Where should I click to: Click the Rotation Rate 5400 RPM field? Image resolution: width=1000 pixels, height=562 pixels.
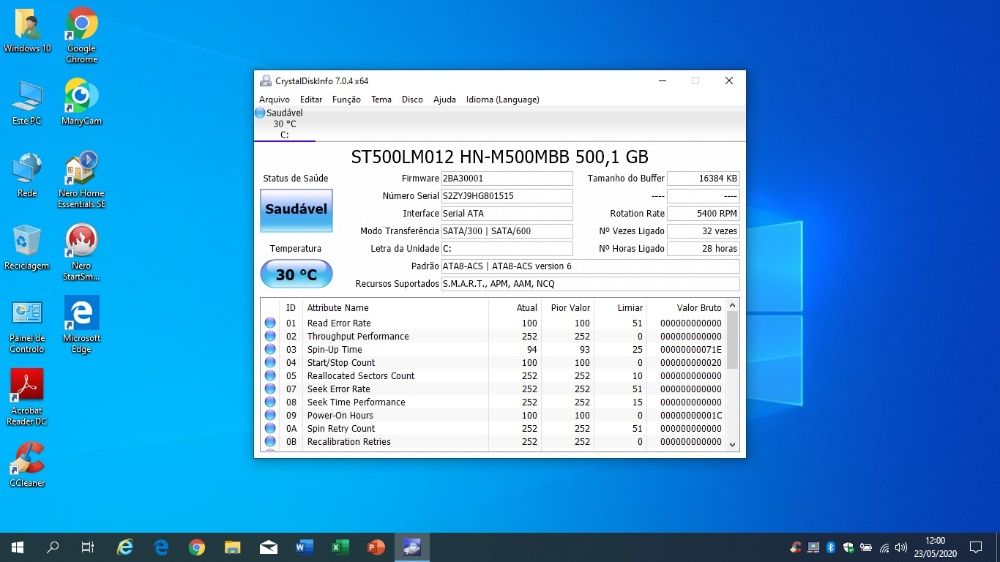pos(703,214)
